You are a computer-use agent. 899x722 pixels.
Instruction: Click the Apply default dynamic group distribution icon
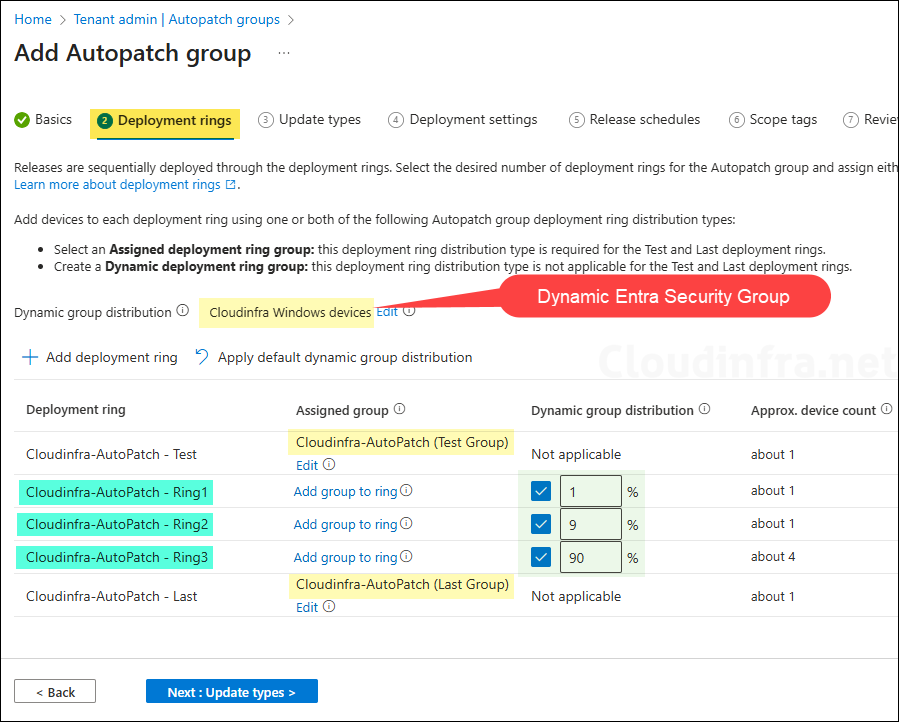click(x=202, y=357)
